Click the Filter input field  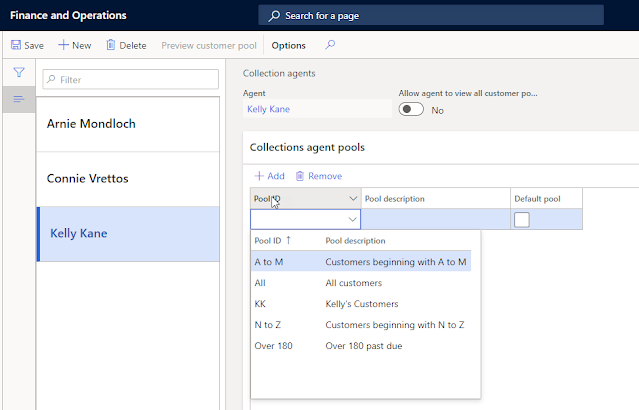pyautogui.click(x=130, y=79)
